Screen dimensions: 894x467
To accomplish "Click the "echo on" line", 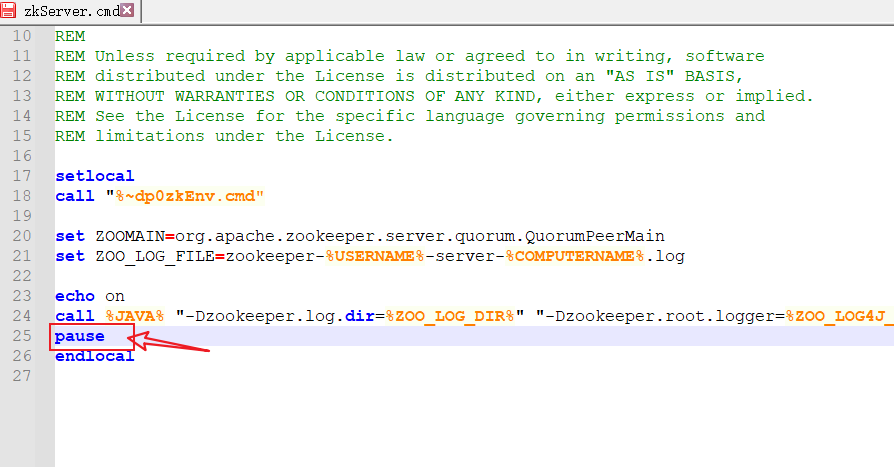I will pyautogui.click(x=90, y=296).
